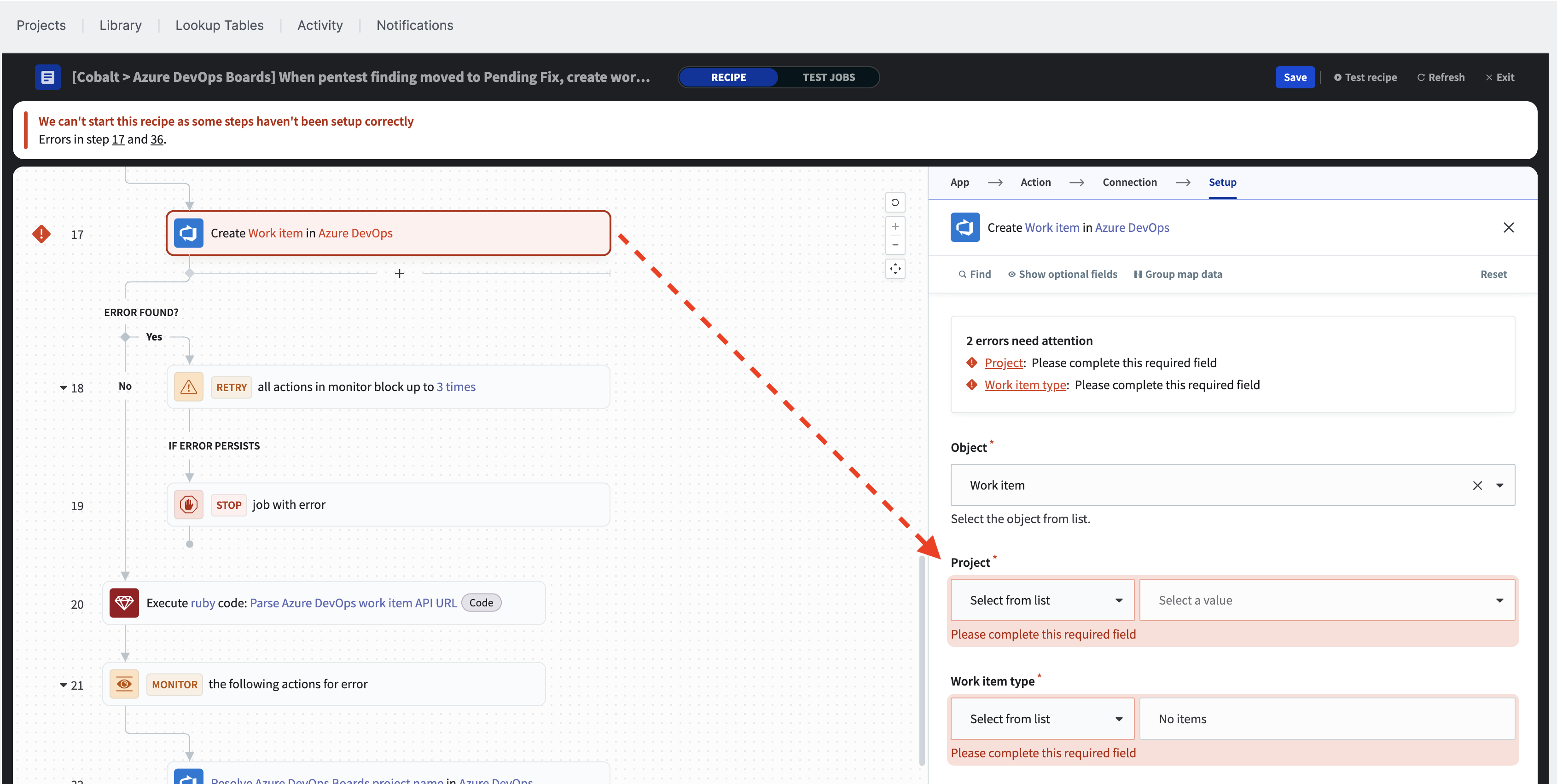This screenshot has height=784, width=1557.
Task: Click the RETRY label on step 18
Action: click(x=232, y=387)
